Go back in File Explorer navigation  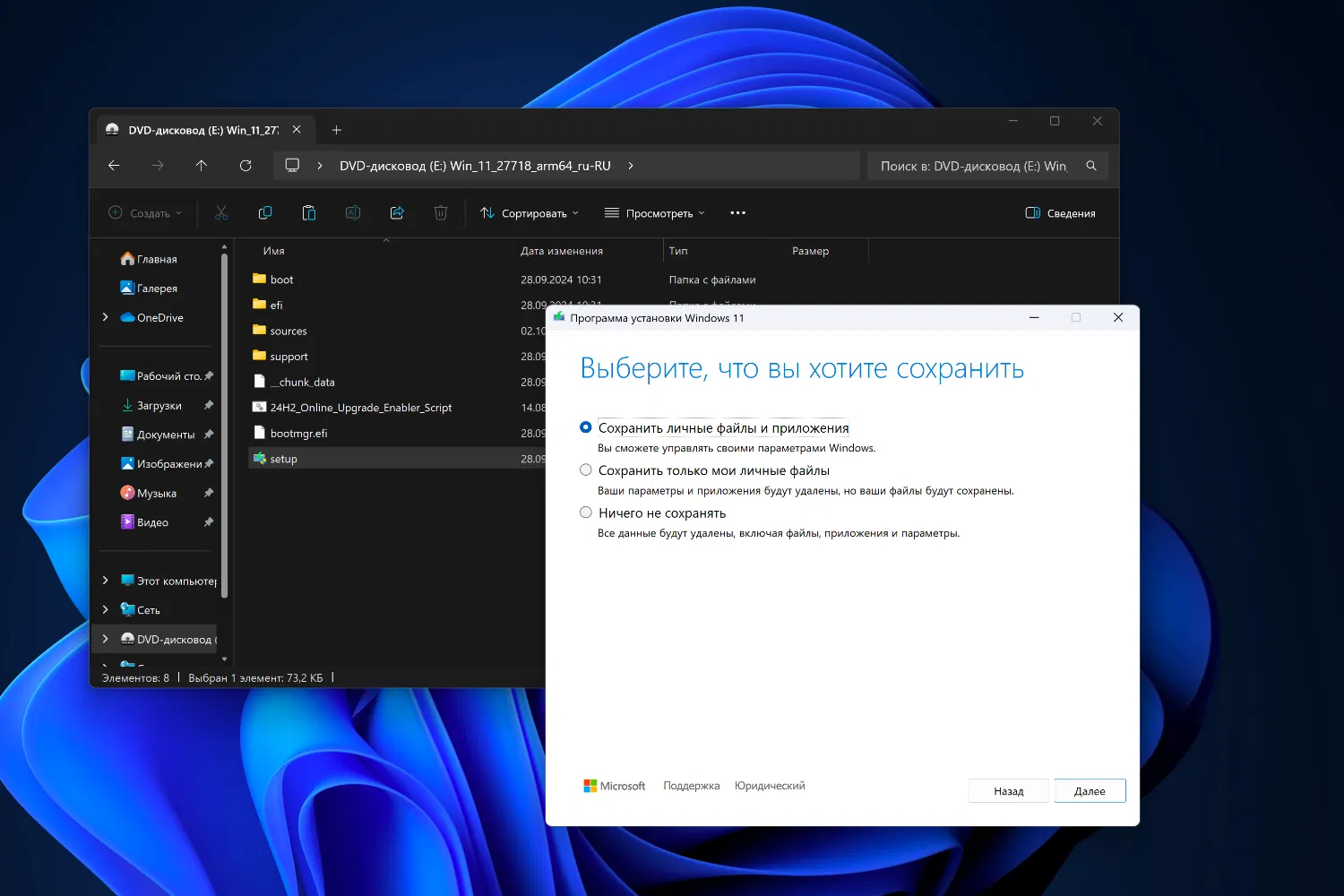tap(114, 166)
